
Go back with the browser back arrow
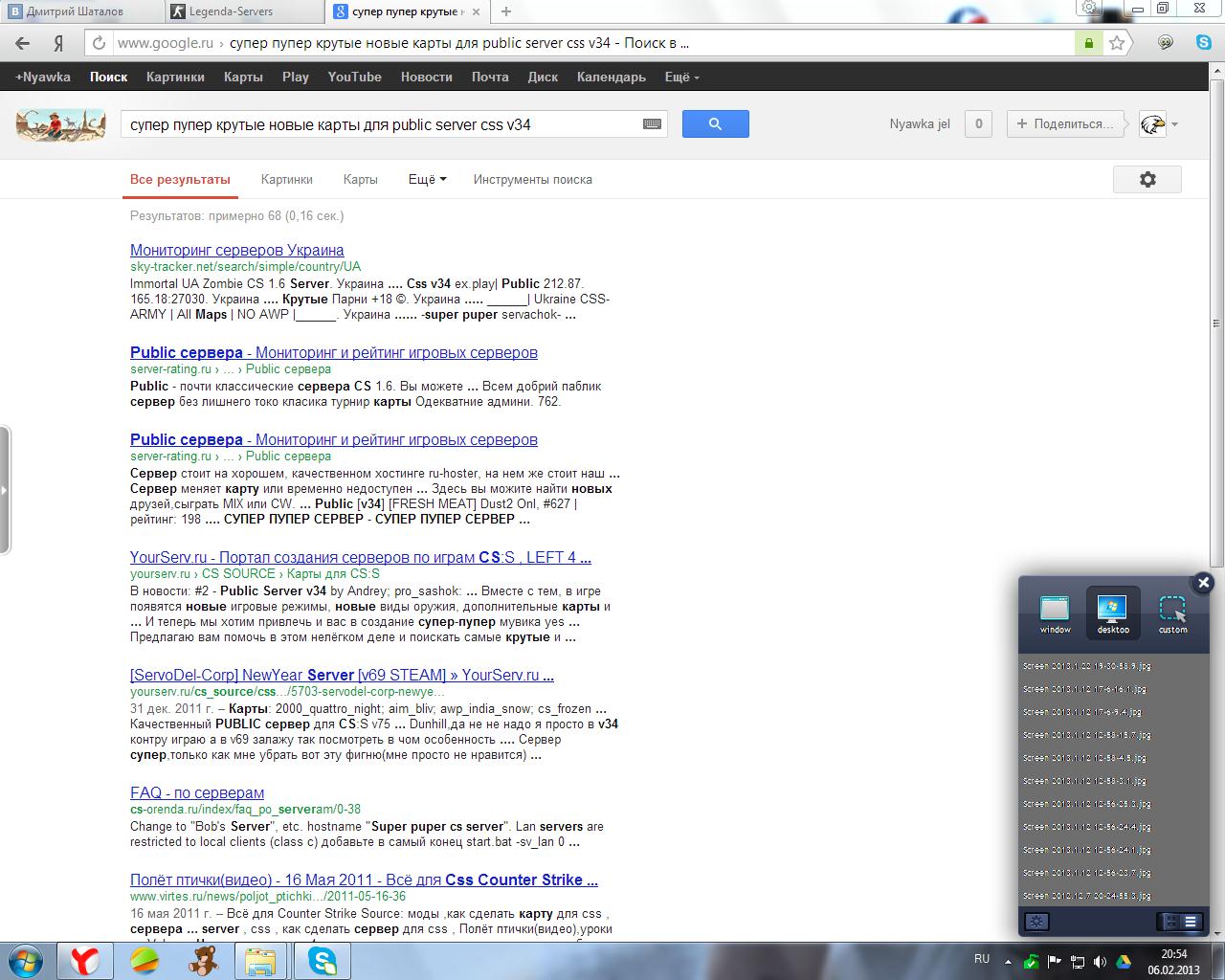23,43
